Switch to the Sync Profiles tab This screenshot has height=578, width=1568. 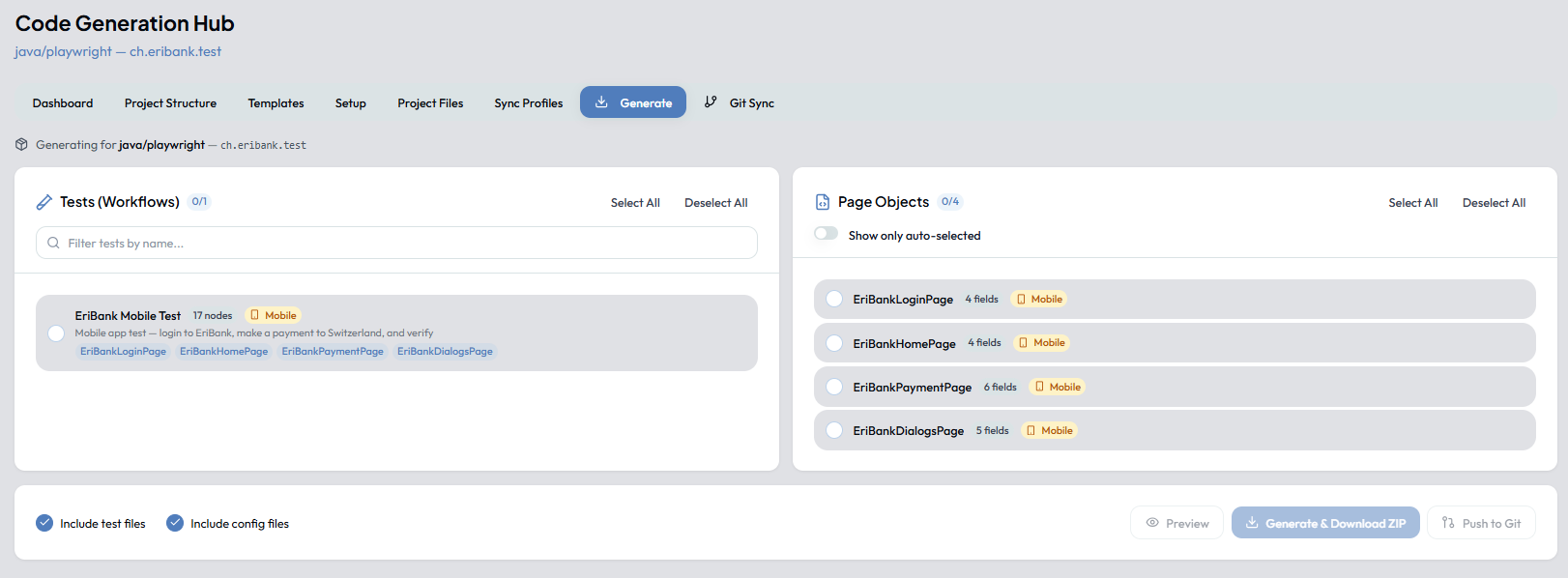[x=529, y=102]
